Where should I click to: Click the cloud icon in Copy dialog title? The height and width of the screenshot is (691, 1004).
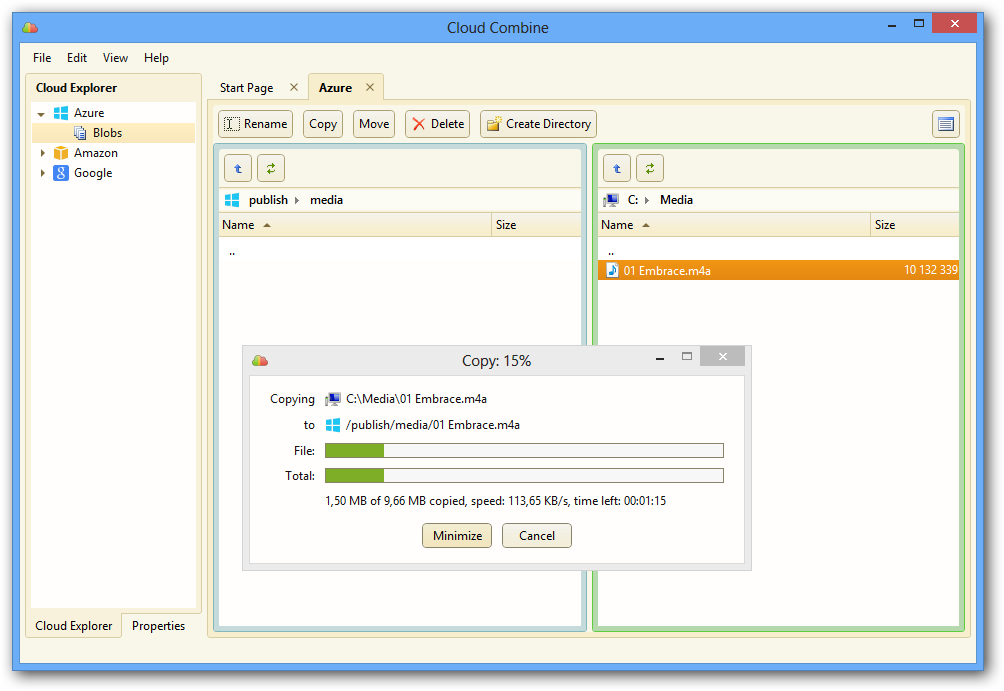tap(260, 361)
